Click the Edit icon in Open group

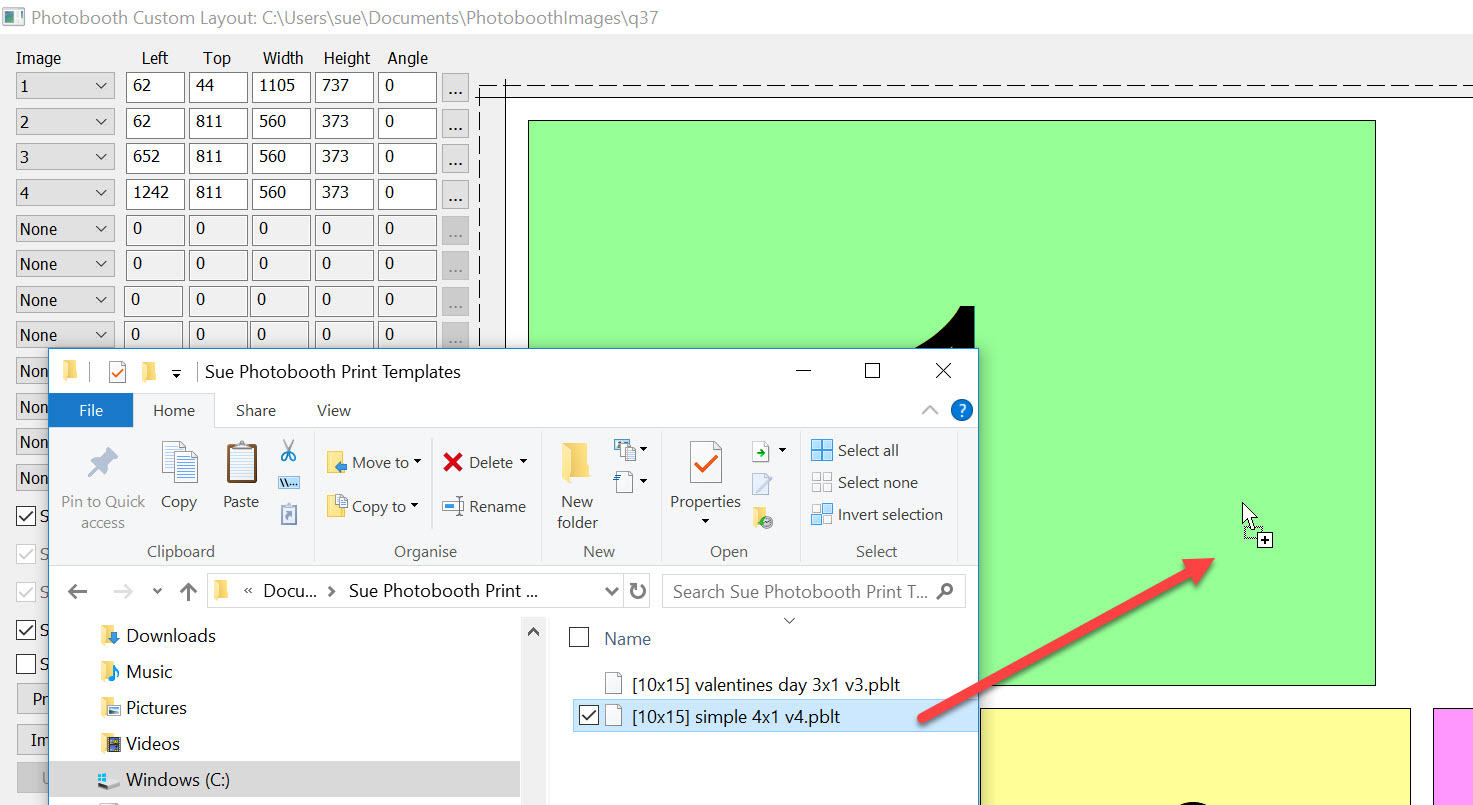(x=762, y=484)
